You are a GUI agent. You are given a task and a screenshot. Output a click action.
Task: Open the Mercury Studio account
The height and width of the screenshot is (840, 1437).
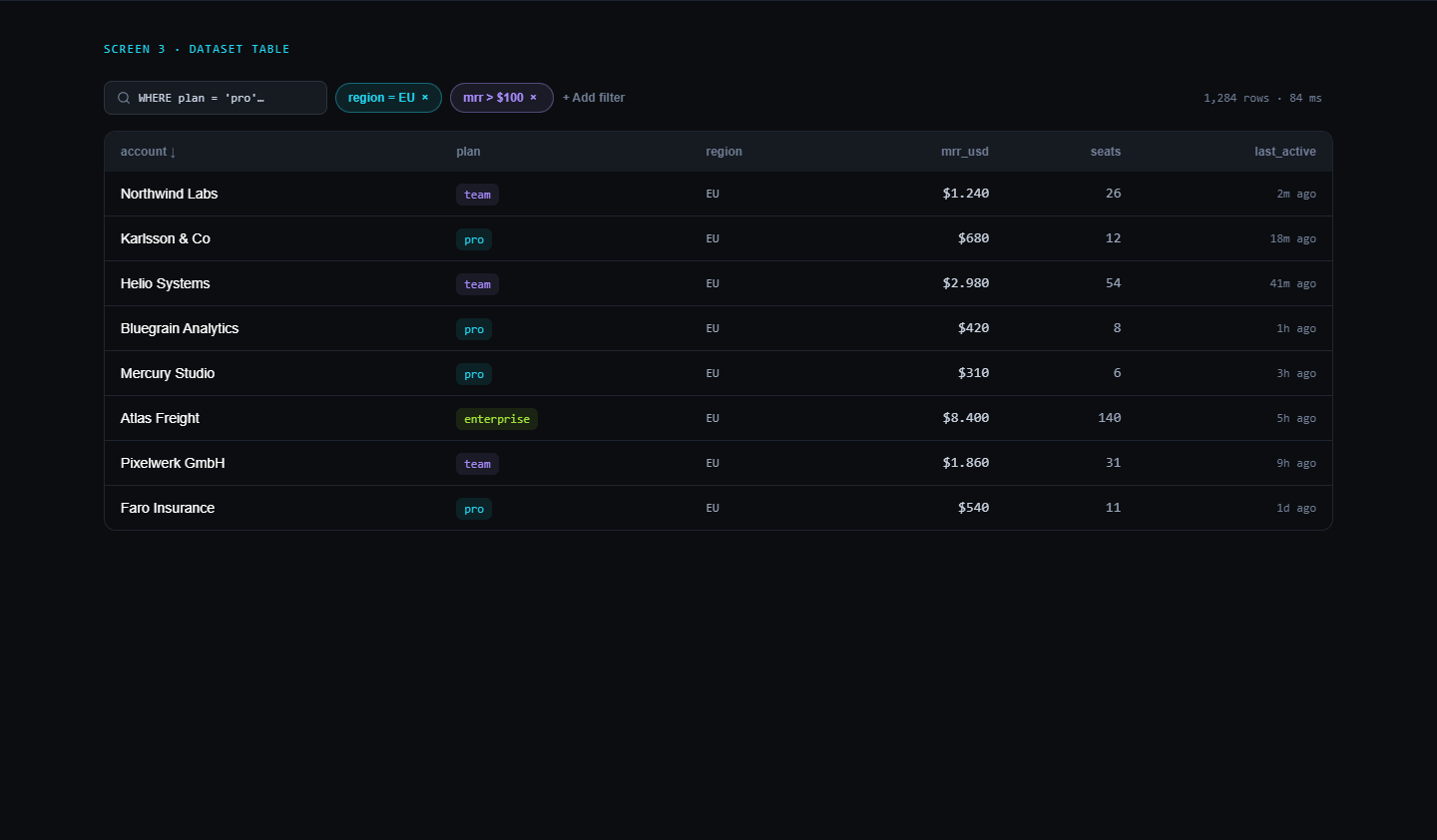point(168,373)
